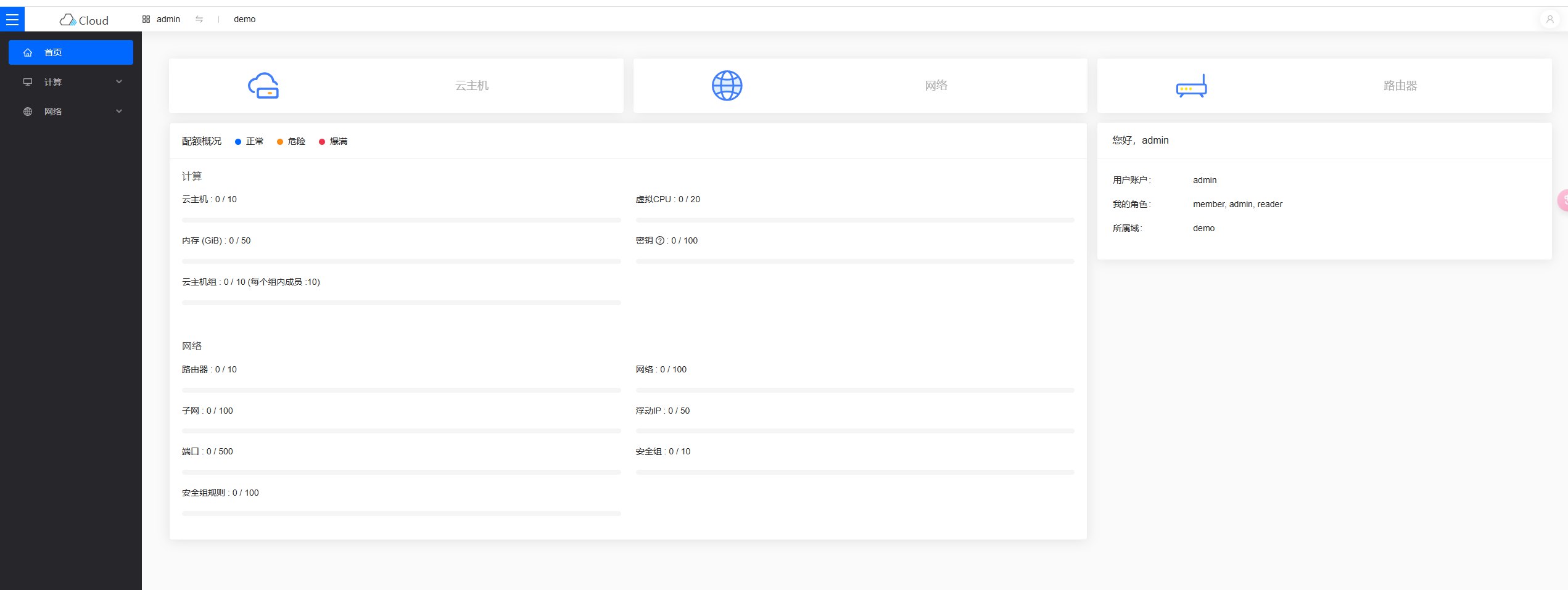1568x590 pixels.
Task: Expand the 网络 sidebar menu chevron
Action: 119,111
